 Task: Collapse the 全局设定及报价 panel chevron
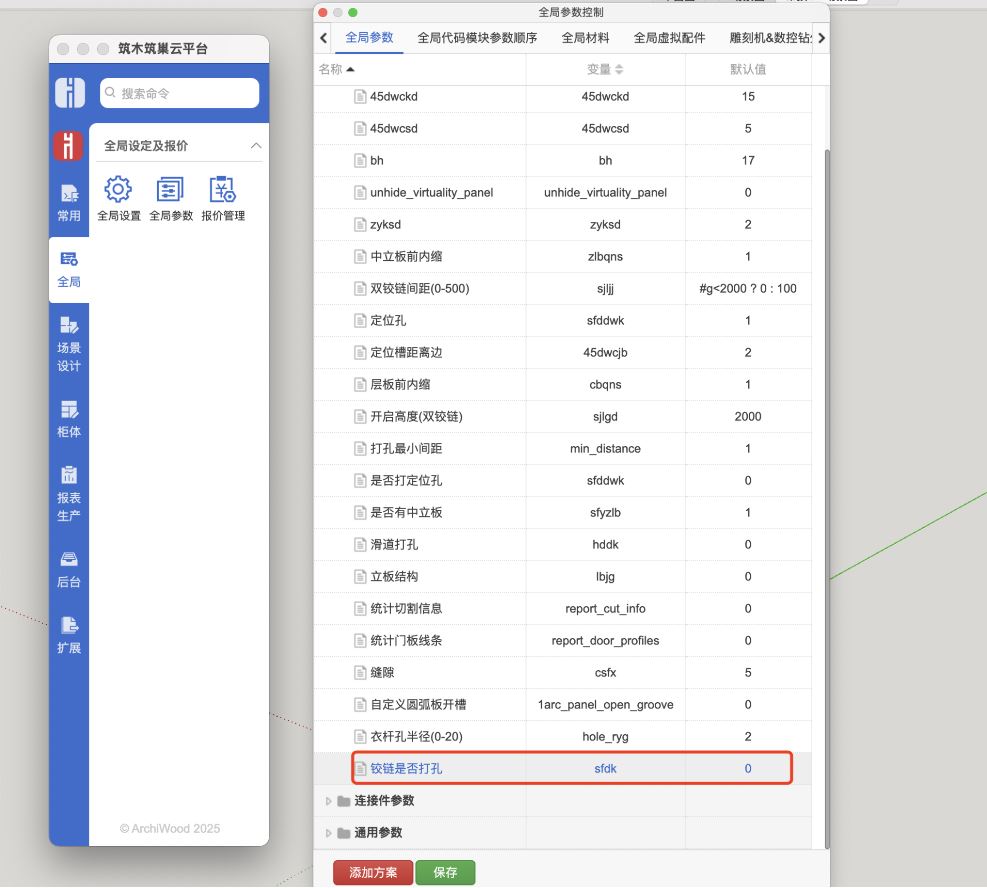(258, 143)
